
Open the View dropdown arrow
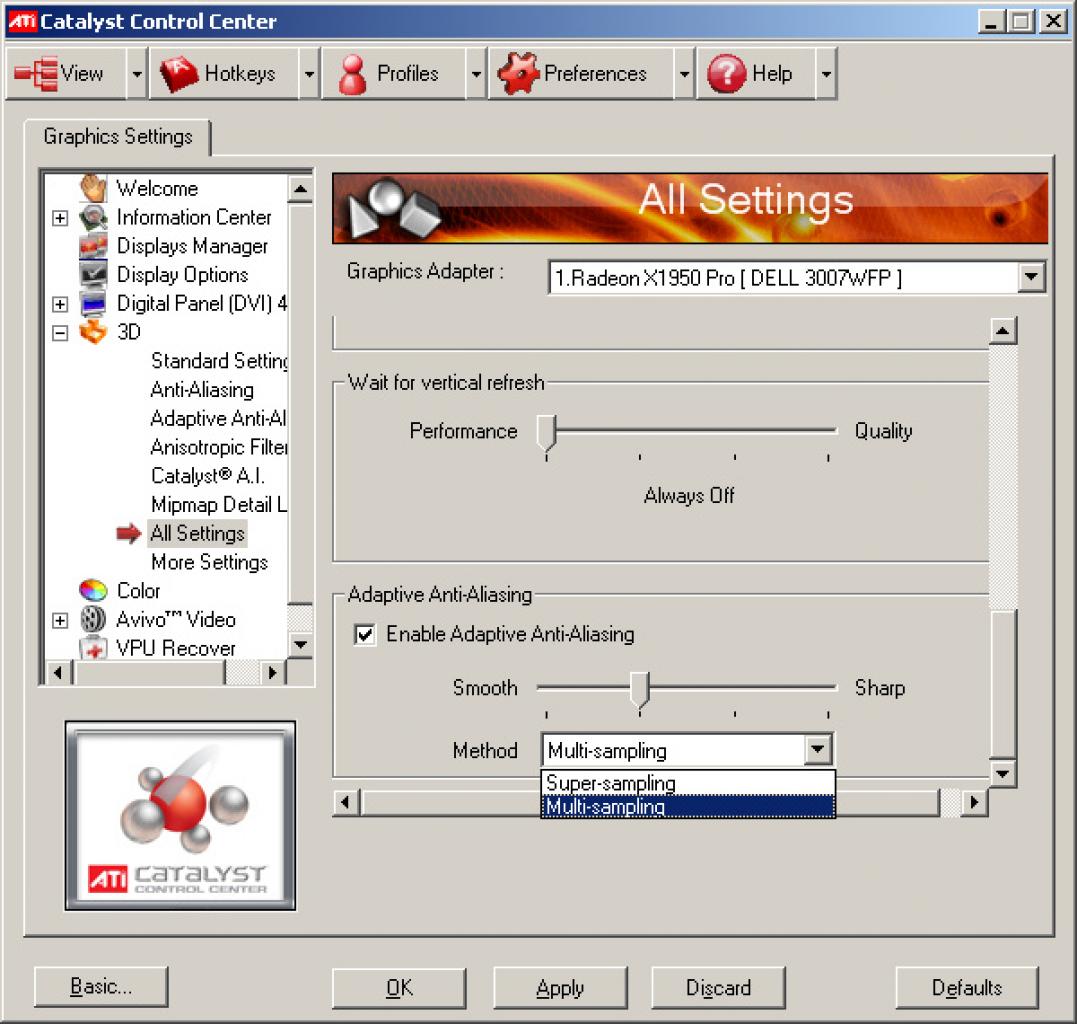tap(137, 73)
